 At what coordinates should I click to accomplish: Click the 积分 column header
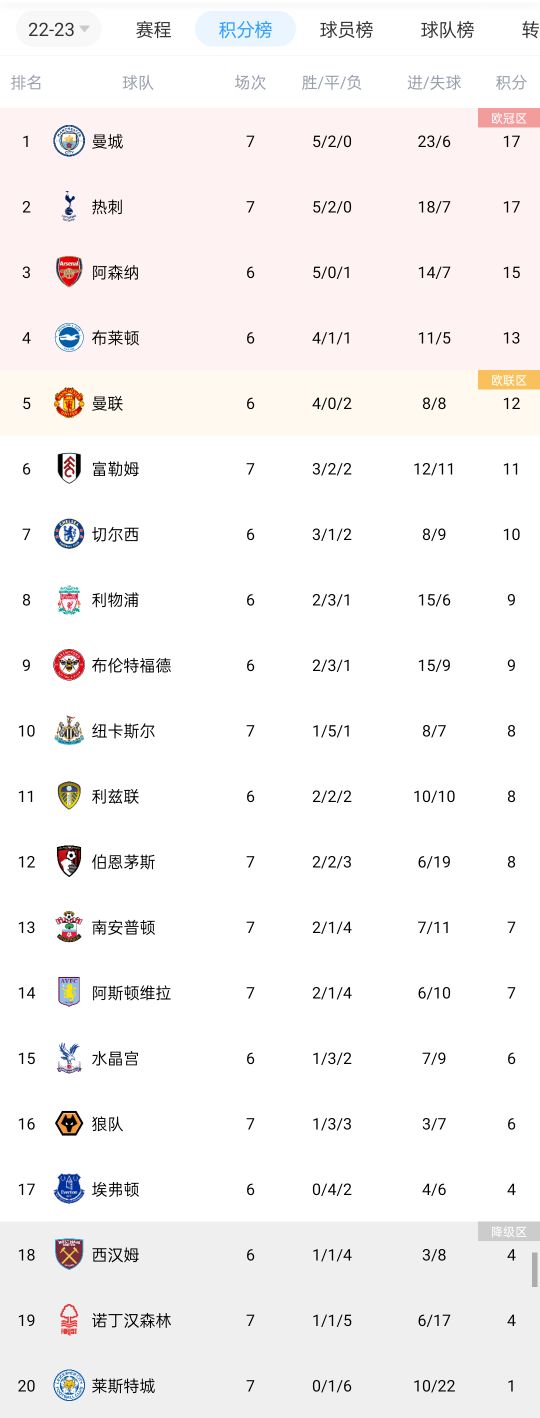(511, 83)
